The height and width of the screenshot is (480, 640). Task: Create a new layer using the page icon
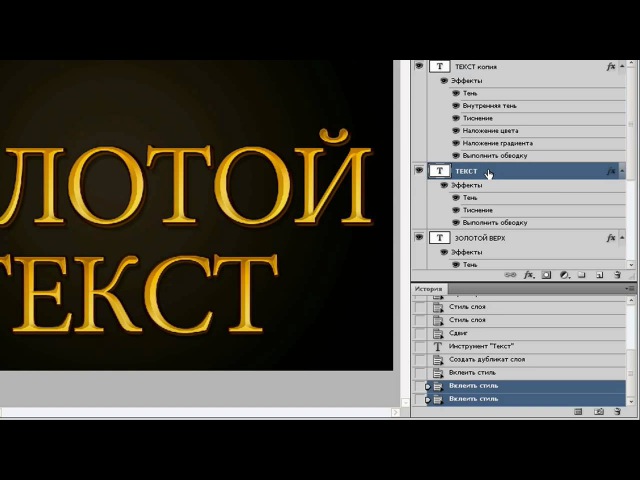(x=599, y=275)
